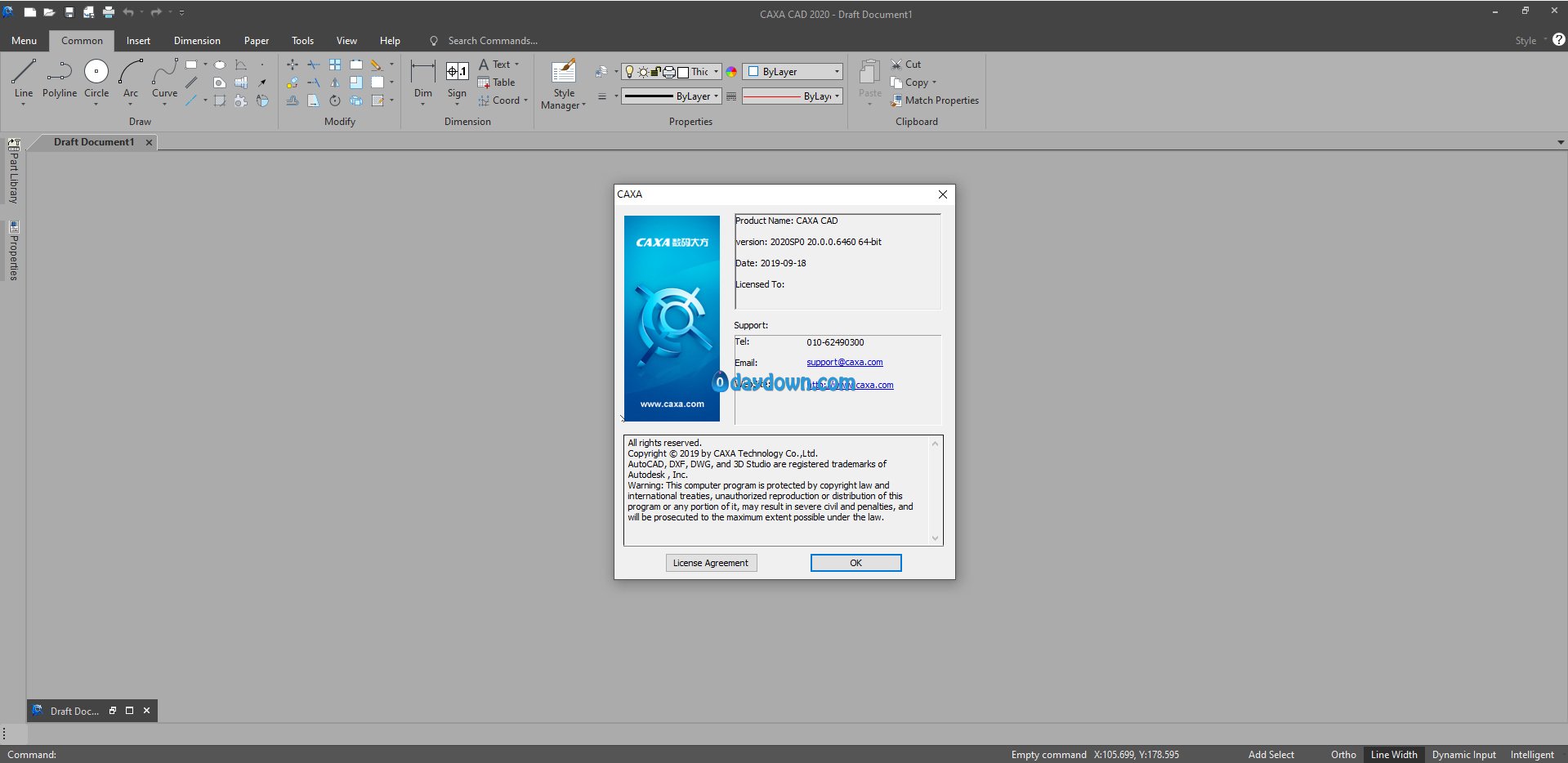The width and height of the screenshot is (1568, 763).
Task: Click the Search Commands field
Action: pos(492,40)
